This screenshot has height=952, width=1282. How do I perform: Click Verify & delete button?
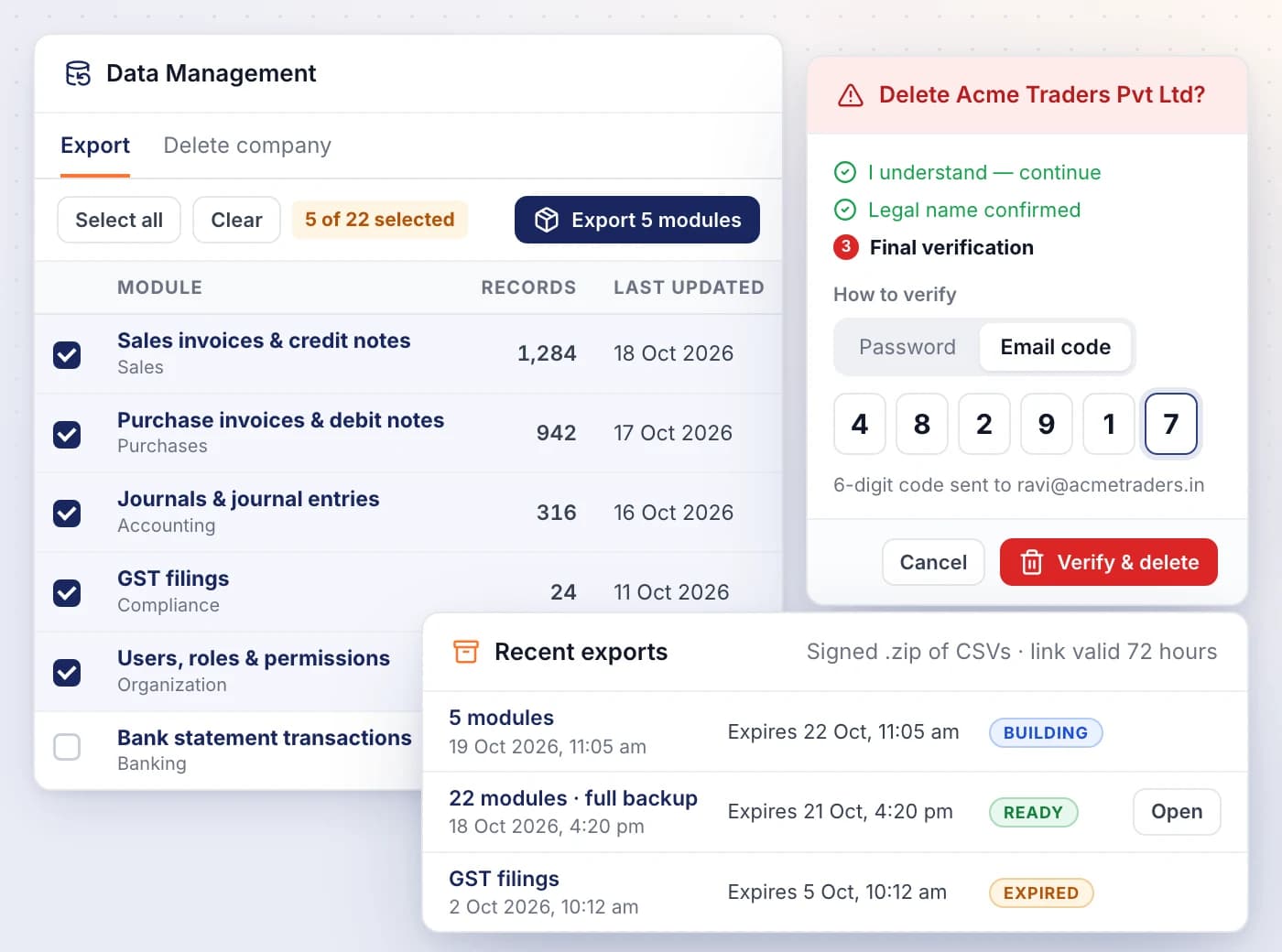(1109, 562)
